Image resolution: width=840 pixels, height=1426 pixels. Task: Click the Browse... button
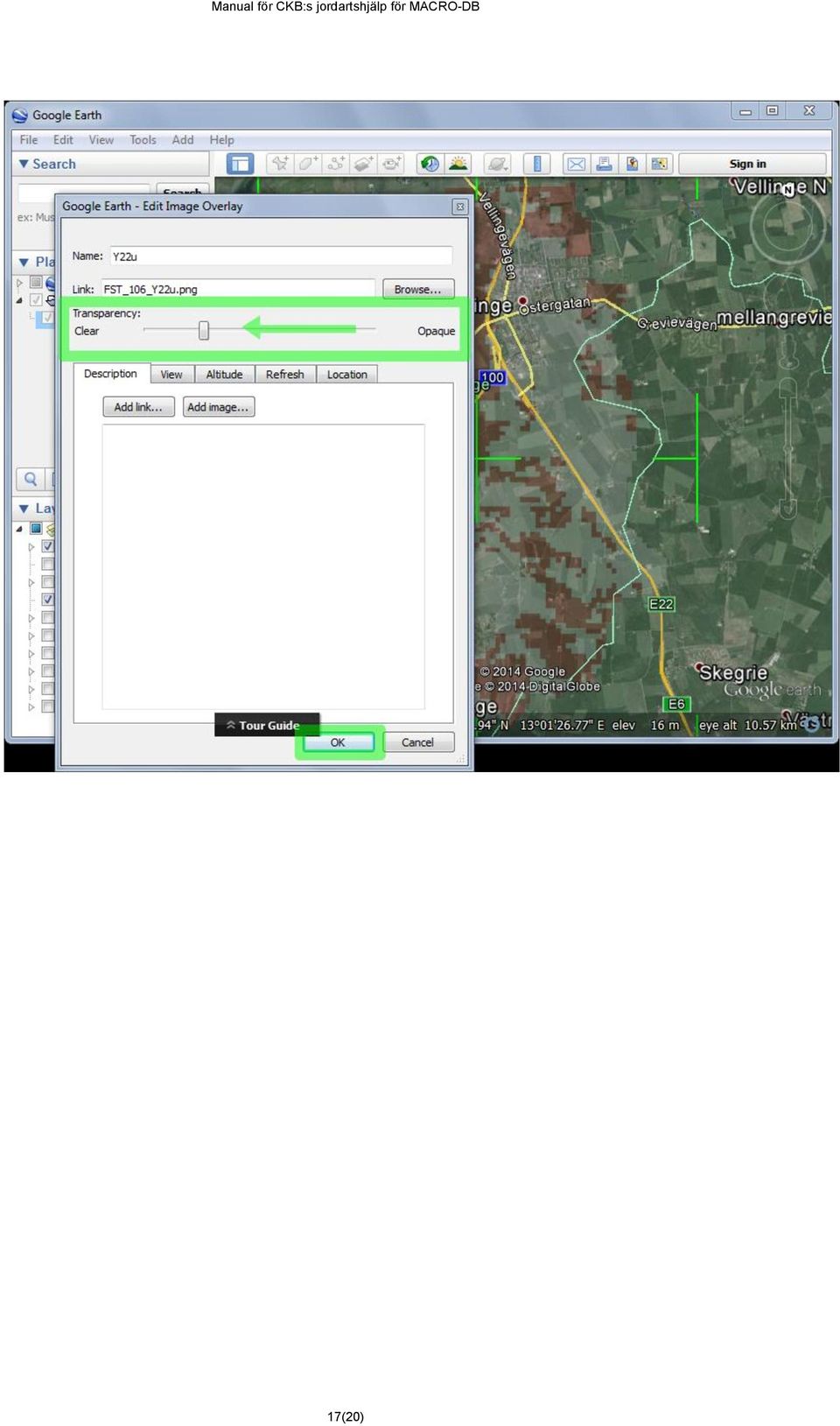pos(418,289)
